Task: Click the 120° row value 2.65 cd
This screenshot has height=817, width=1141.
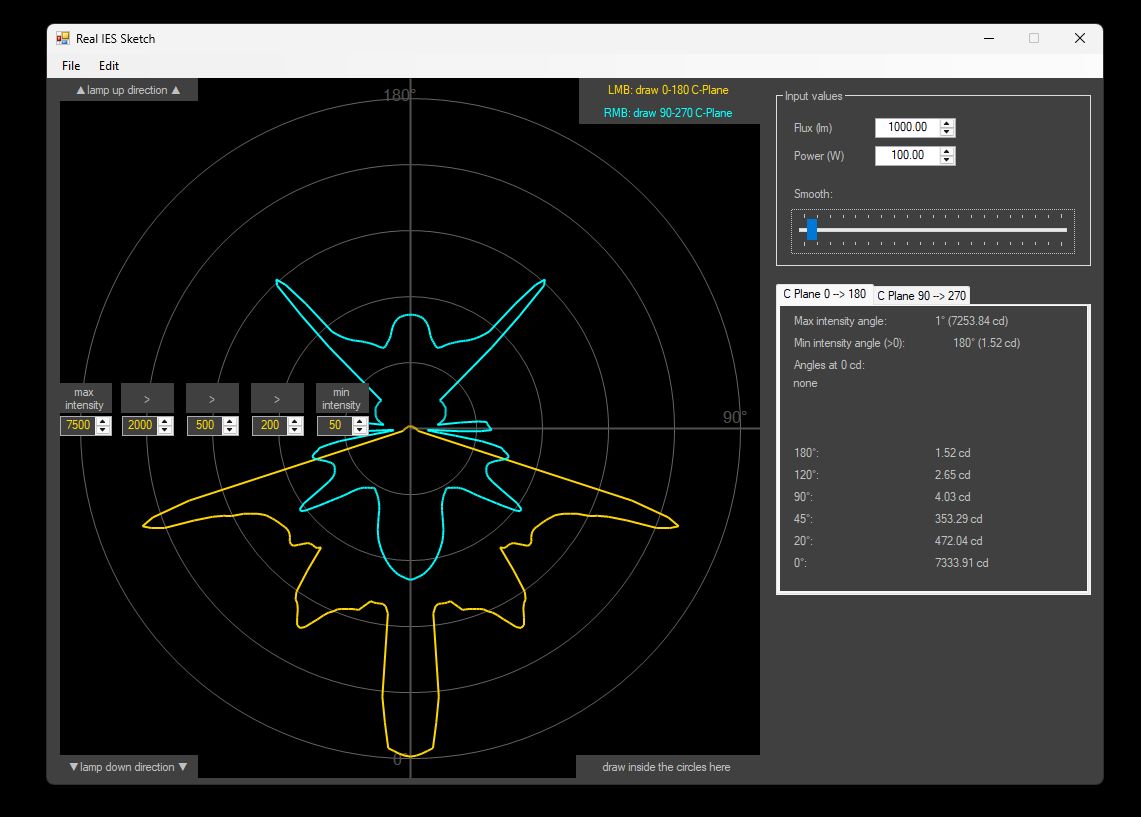Action: coord(953,475)
